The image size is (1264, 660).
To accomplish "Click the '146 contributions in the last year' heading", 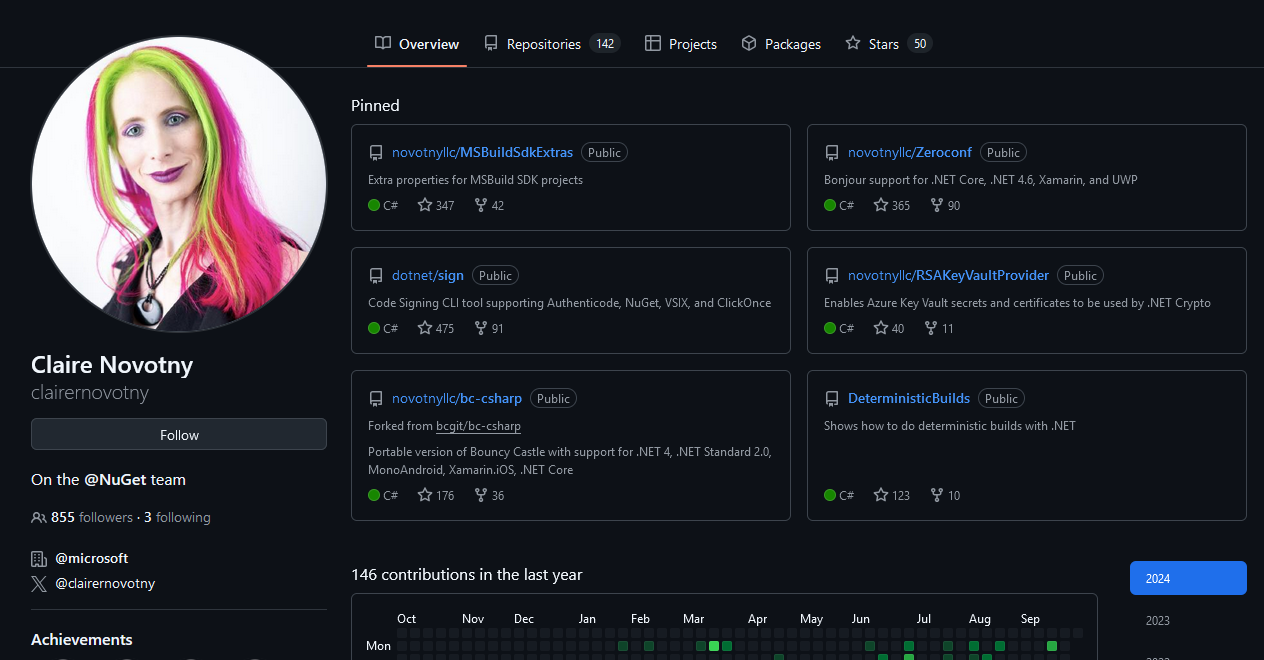I will pyautogui.click(x=467, y=574).
